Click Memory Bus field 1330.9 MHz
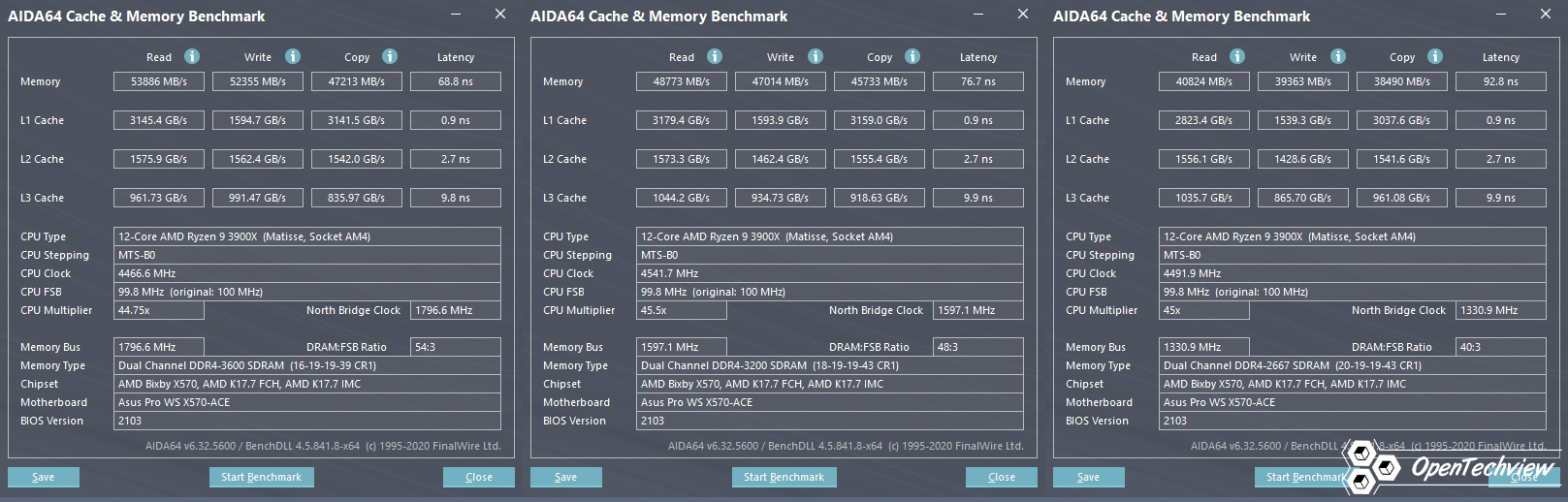This screenshot has width=1568, height=502. tap(1204, 347)
